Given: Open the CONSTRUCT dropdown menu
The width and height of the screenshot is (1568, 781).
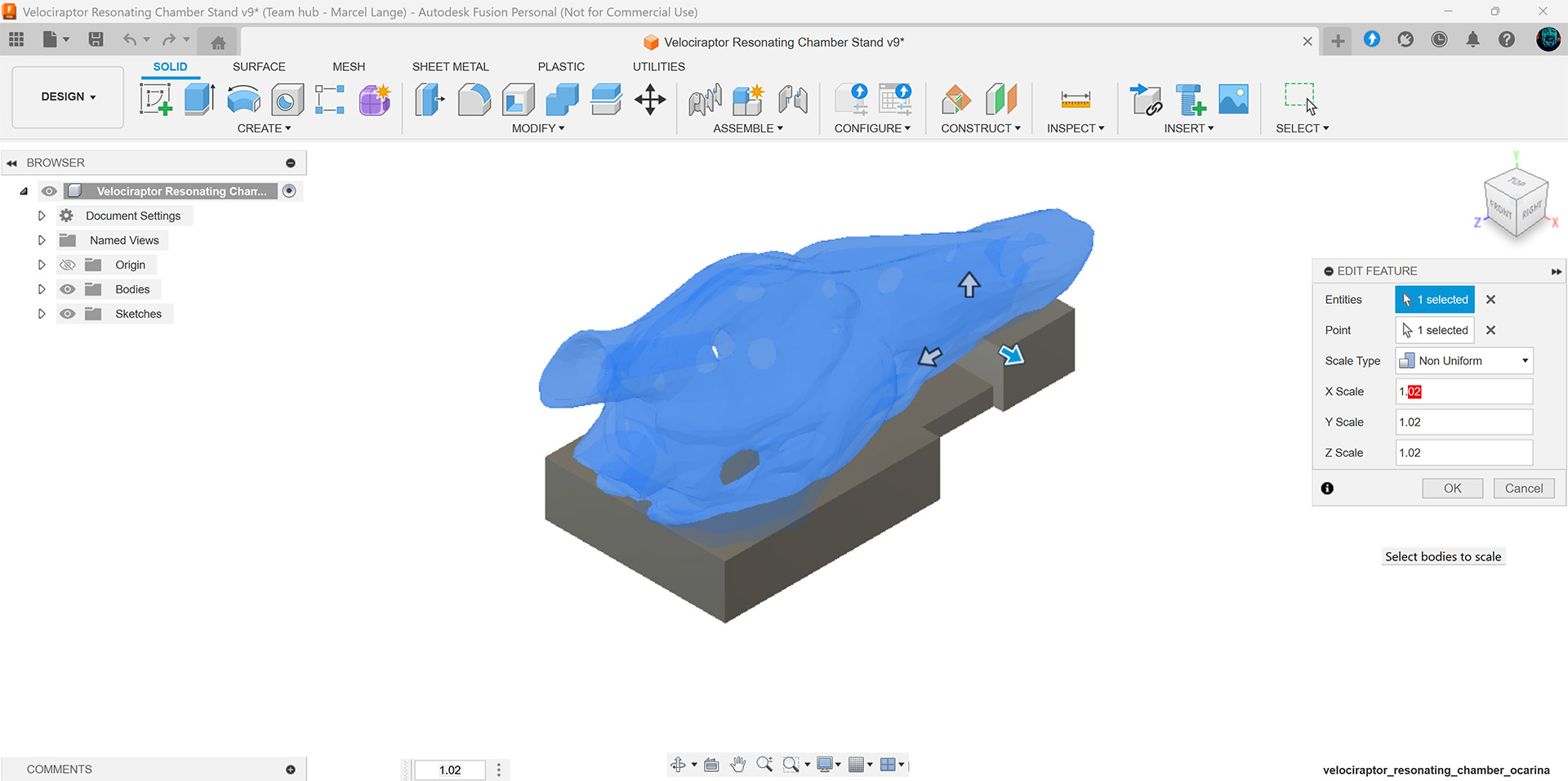Looking at the screenshot, I should click(981, 128).
